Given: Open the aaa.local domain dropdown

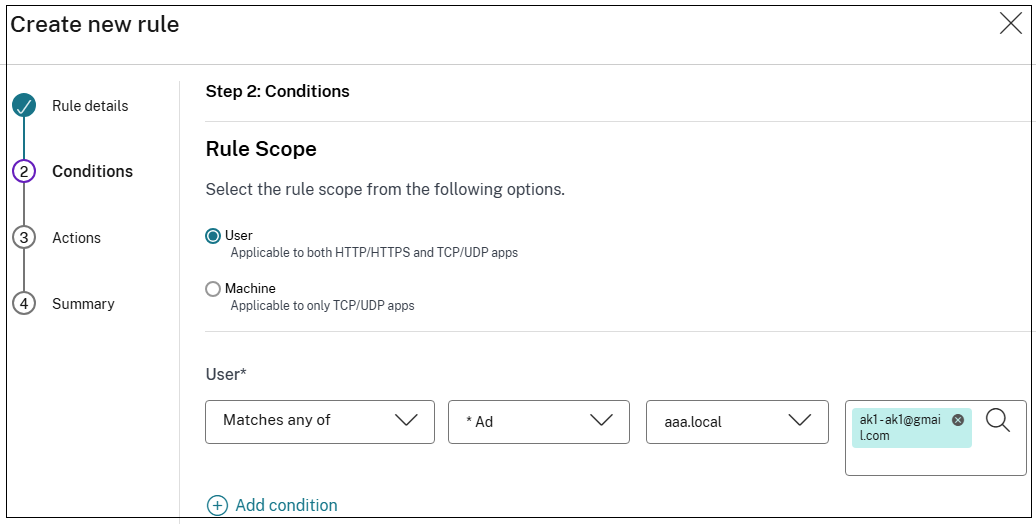Looking at the screenshot, I should [x=738, y=421].
